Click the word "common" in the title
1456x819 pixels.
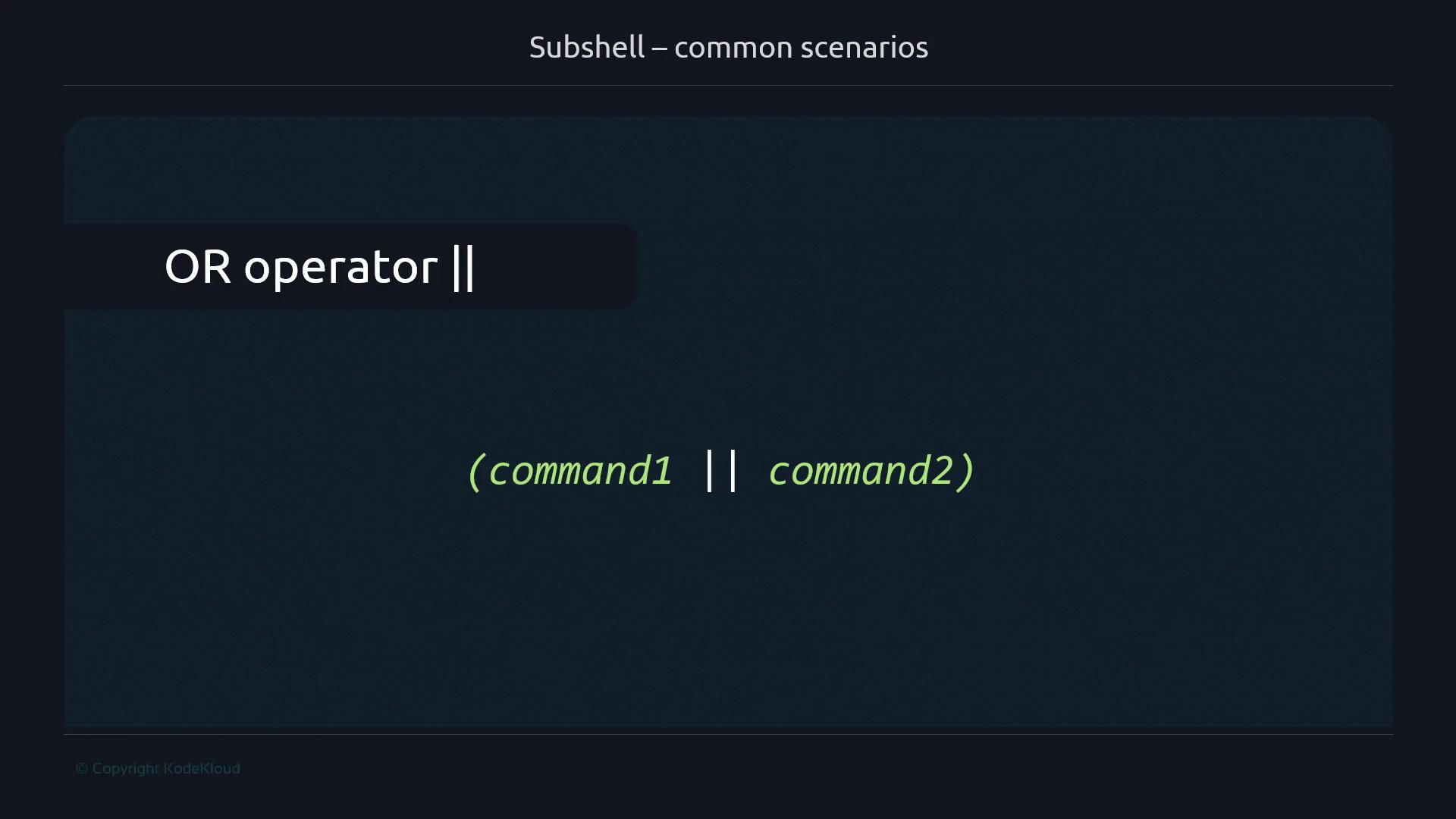point(733,49)
